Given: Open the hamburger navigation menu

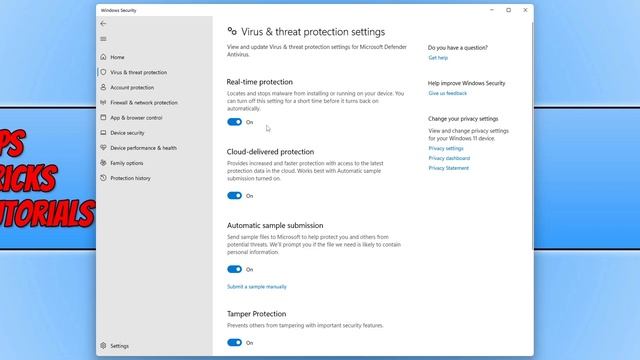Looking at the screenshot, I should coord(103,39).
